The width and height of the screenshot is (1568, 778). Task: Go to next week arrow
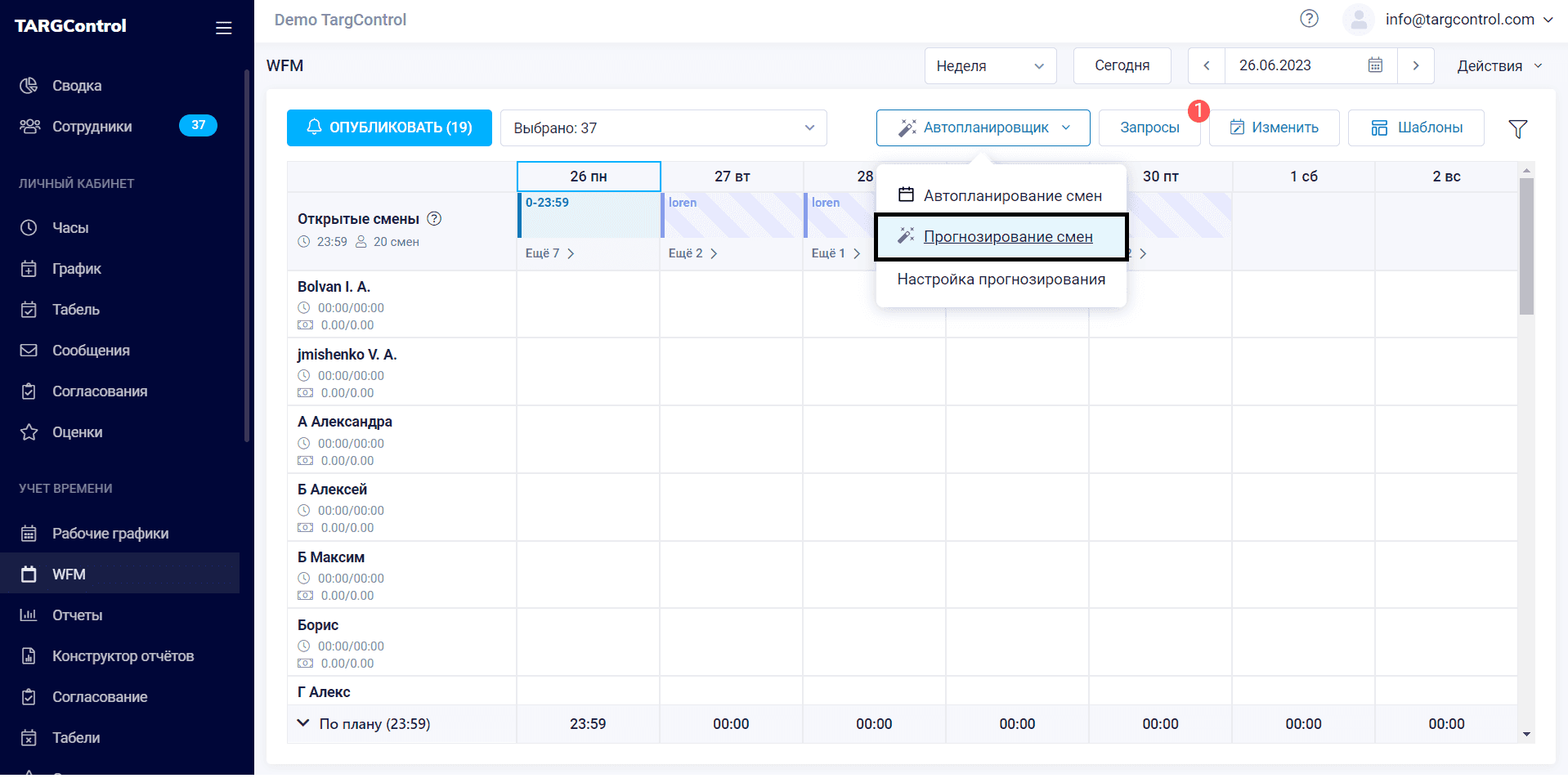click(x=1415, y=65)
